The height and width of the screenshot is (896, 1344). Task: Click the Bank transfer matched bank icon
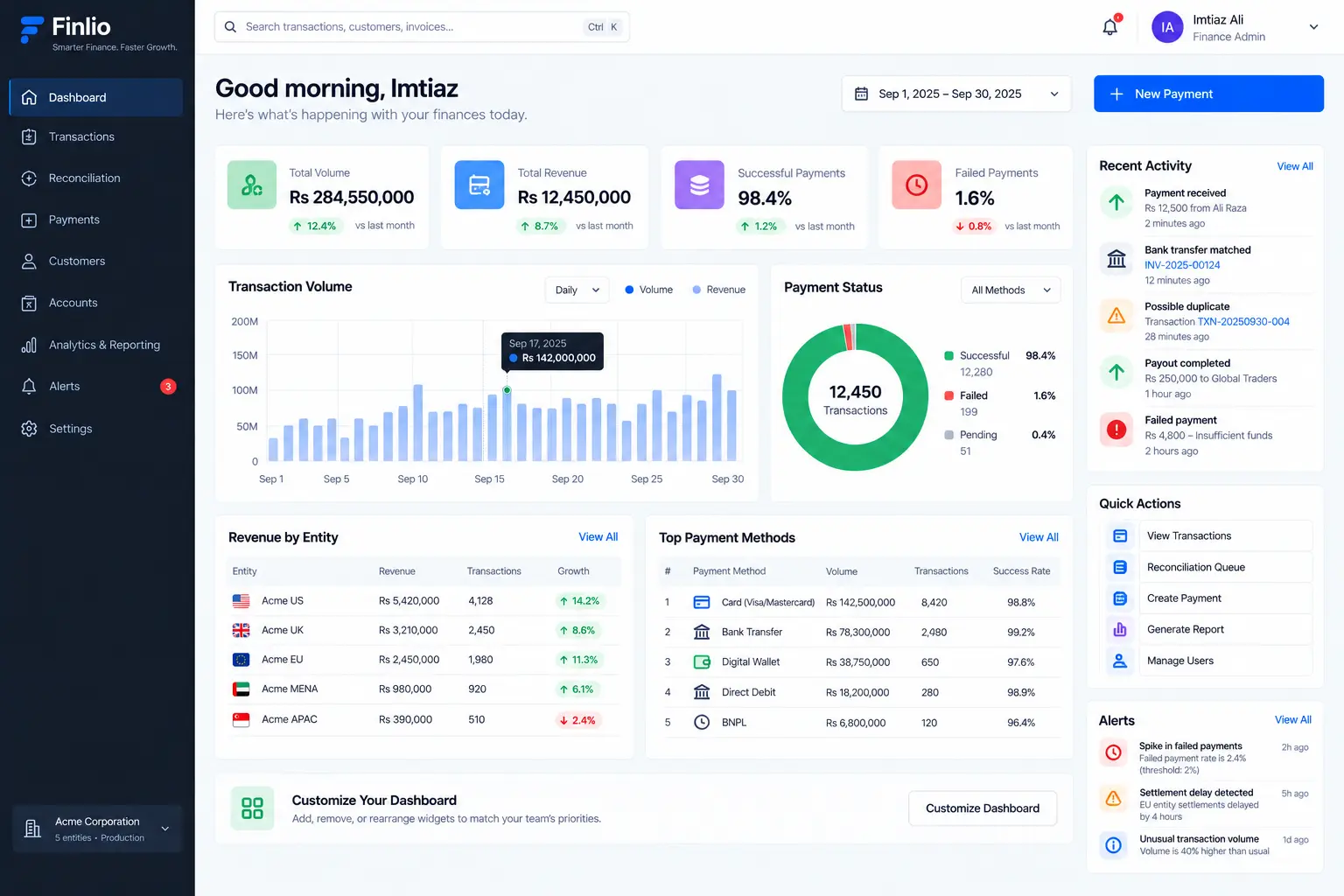point(1116,258)
